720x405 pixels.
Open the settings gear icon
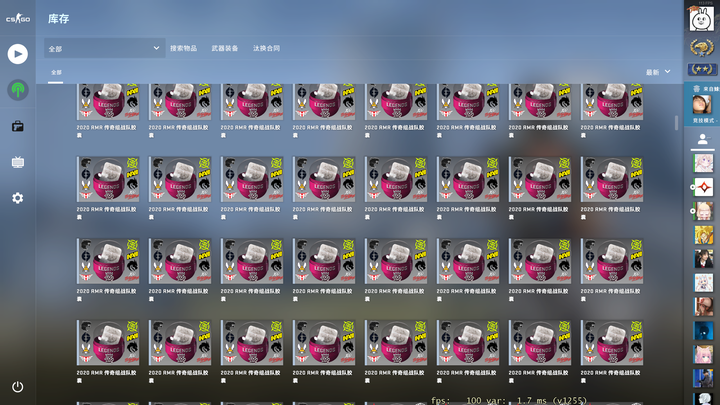(x=17, y=198)
